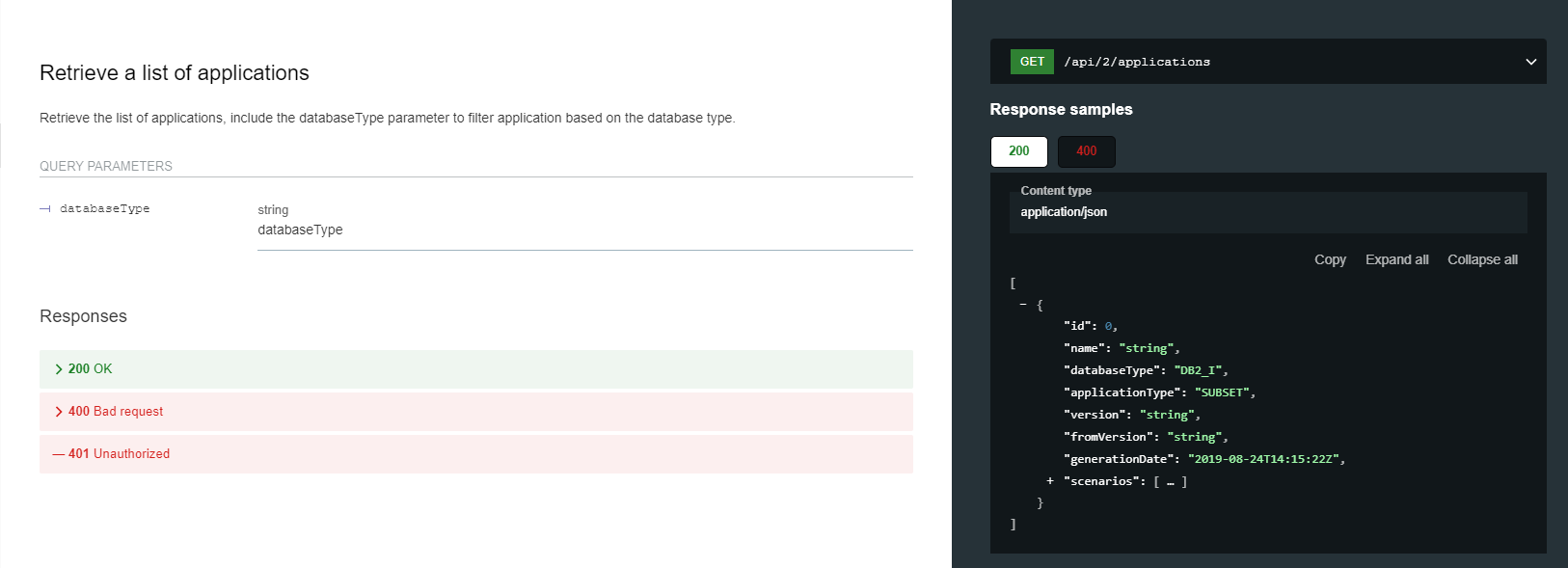Expand the scenarios array plus icon
This screenshot has height=568, width=1568.
click(x=1050, y=481)
